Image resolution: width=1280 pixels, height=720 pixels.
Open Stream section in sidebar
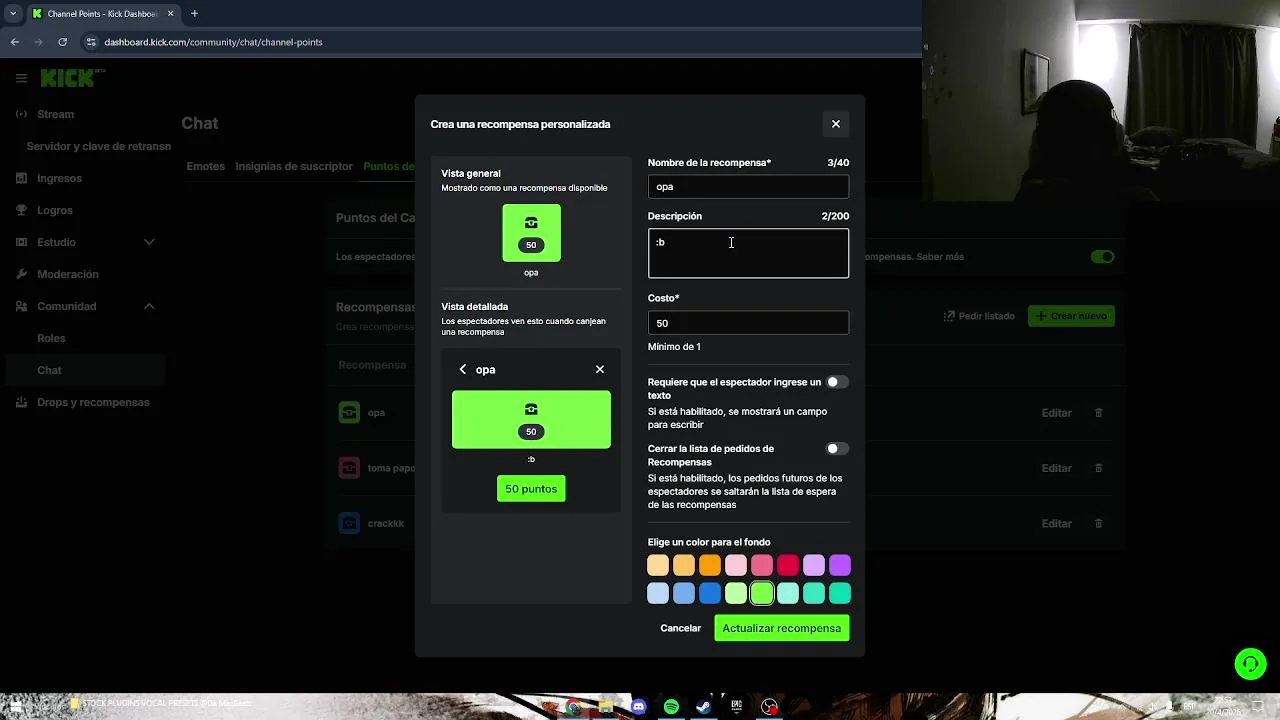coord(55,114)
